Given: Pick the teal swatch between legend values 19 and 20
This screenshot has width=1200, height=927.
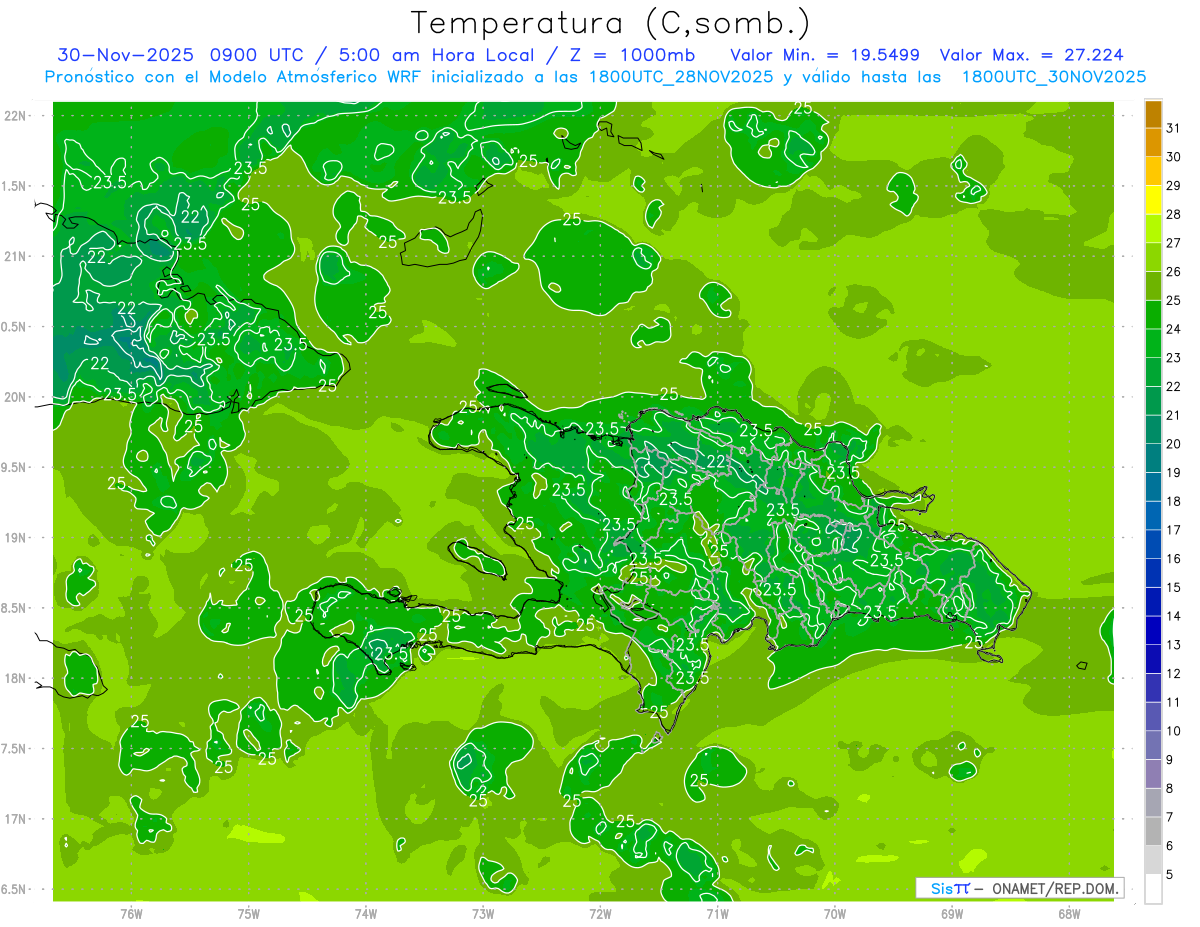Looking at the screenshot, I should 1153,457.
